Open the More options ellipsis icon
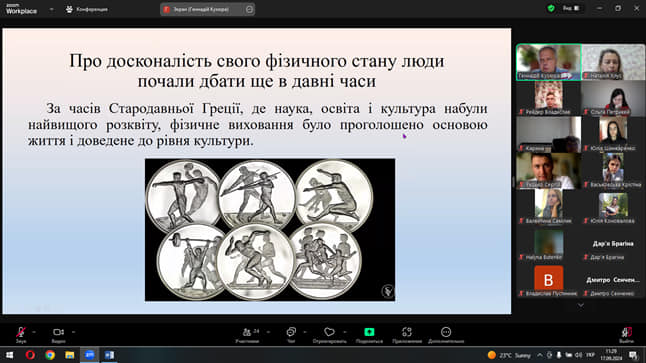Image resolution: width=646 pixels, height=363 pixels. [446, 332]
